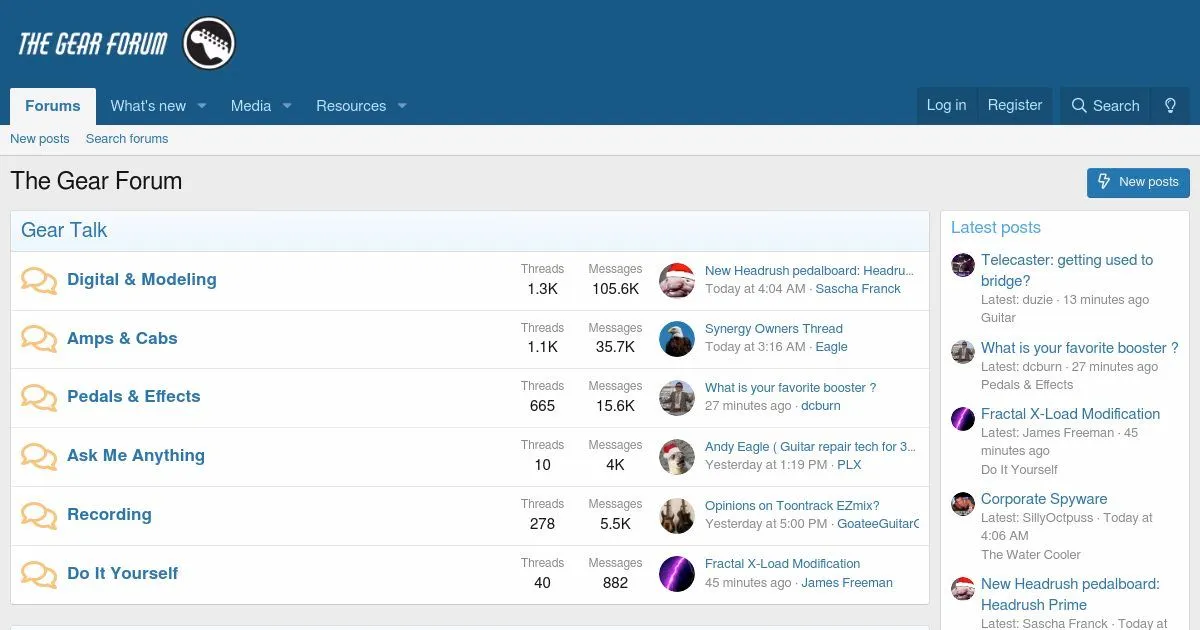Click the Register button

click(x=1015, y=105)
